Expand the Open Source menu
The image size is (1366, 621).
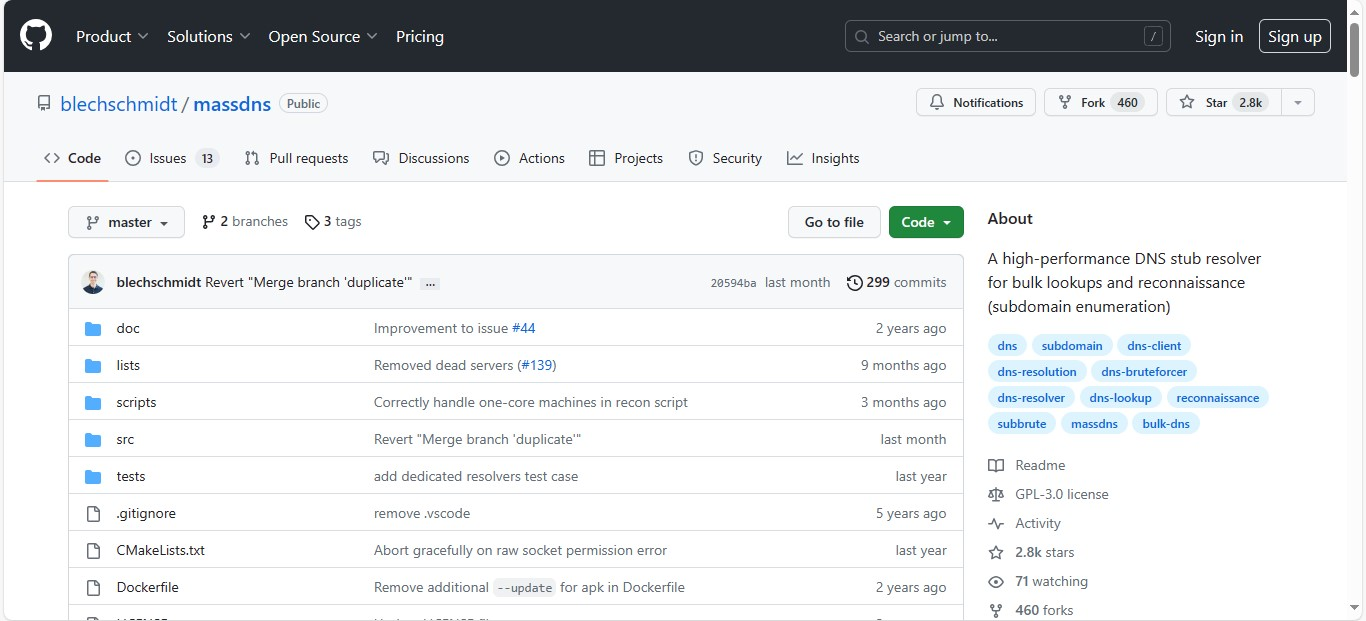point(323,36)
